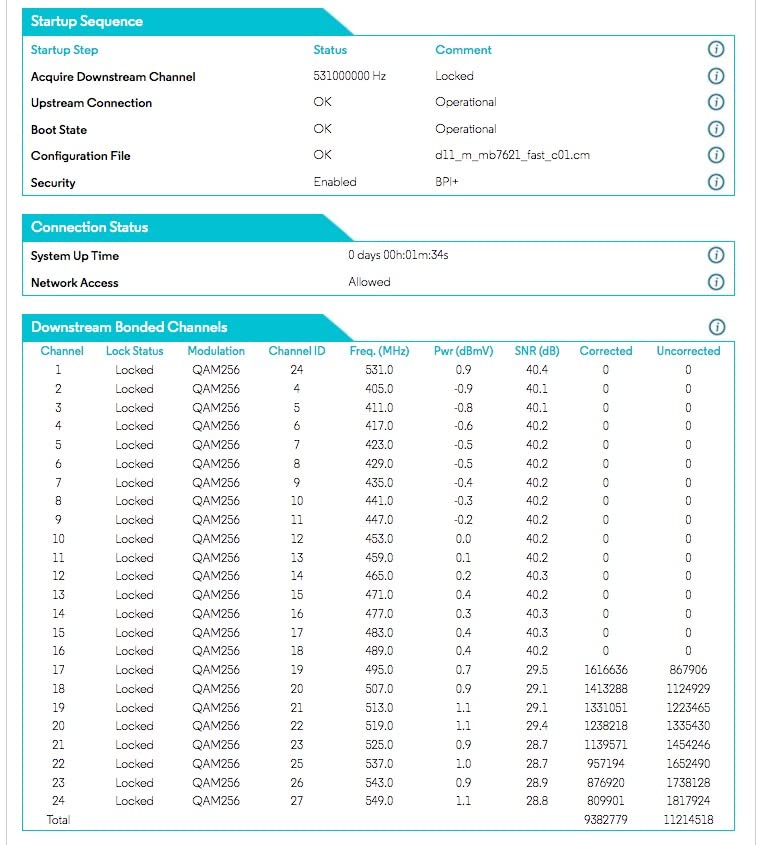Select the System Up Time label
763x845 pixels.
tap(75, 256)
